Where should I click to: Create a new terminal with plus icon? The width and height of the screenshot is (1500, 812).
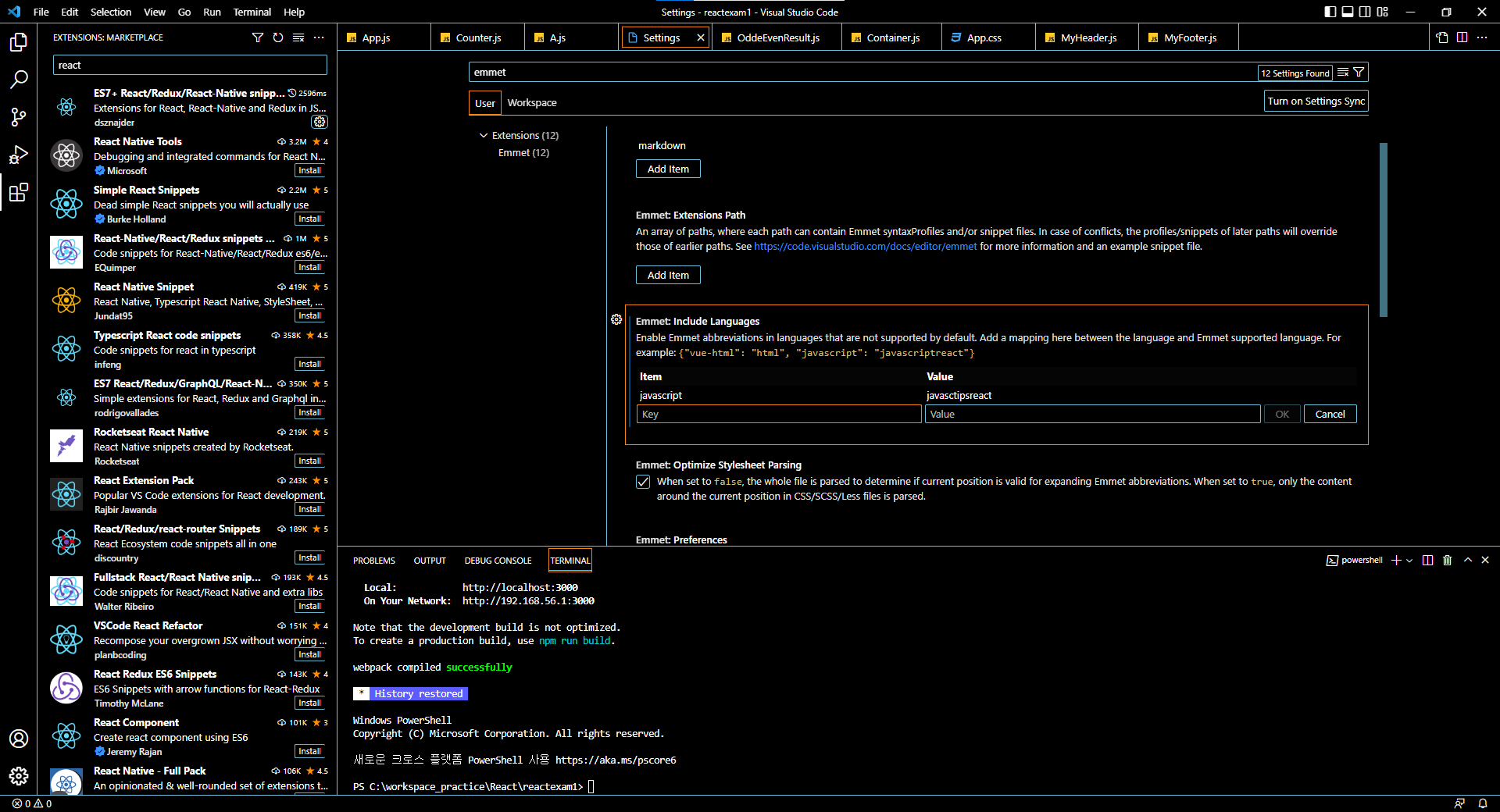coord(1396,561)
